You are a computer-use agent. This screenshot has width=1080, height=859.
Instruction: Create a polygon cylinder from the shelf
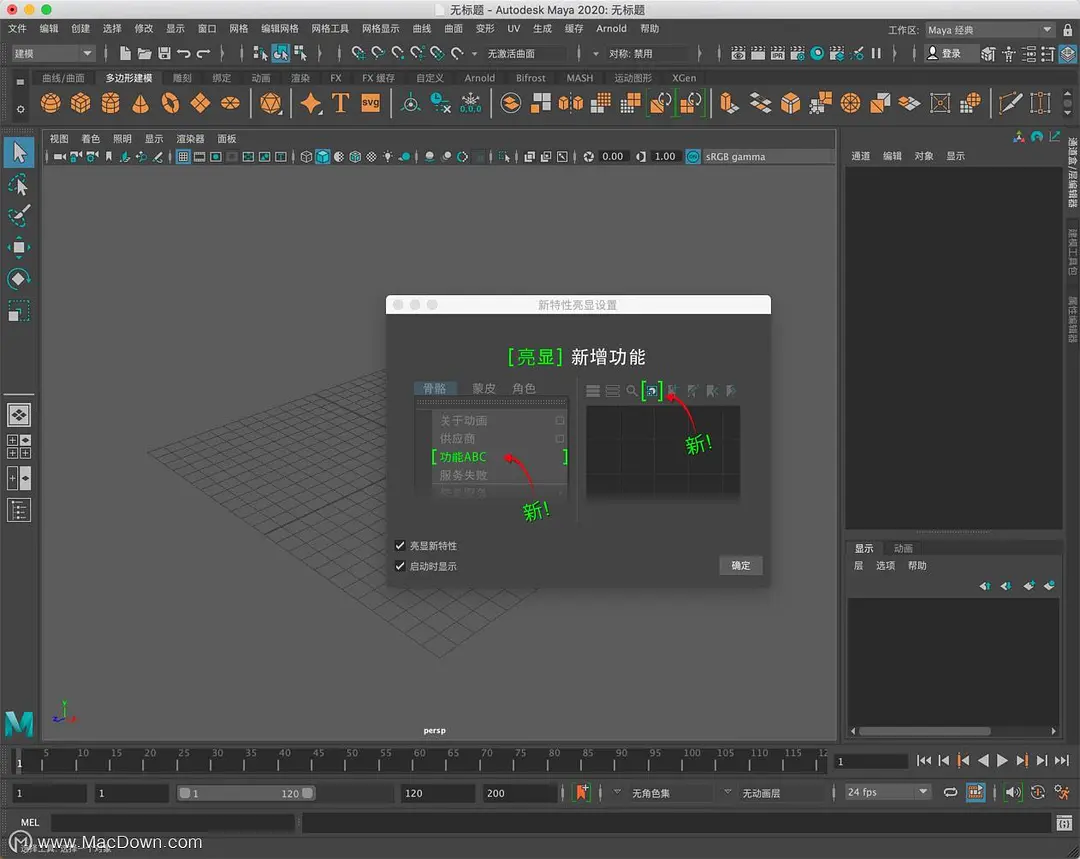point(110,103)
